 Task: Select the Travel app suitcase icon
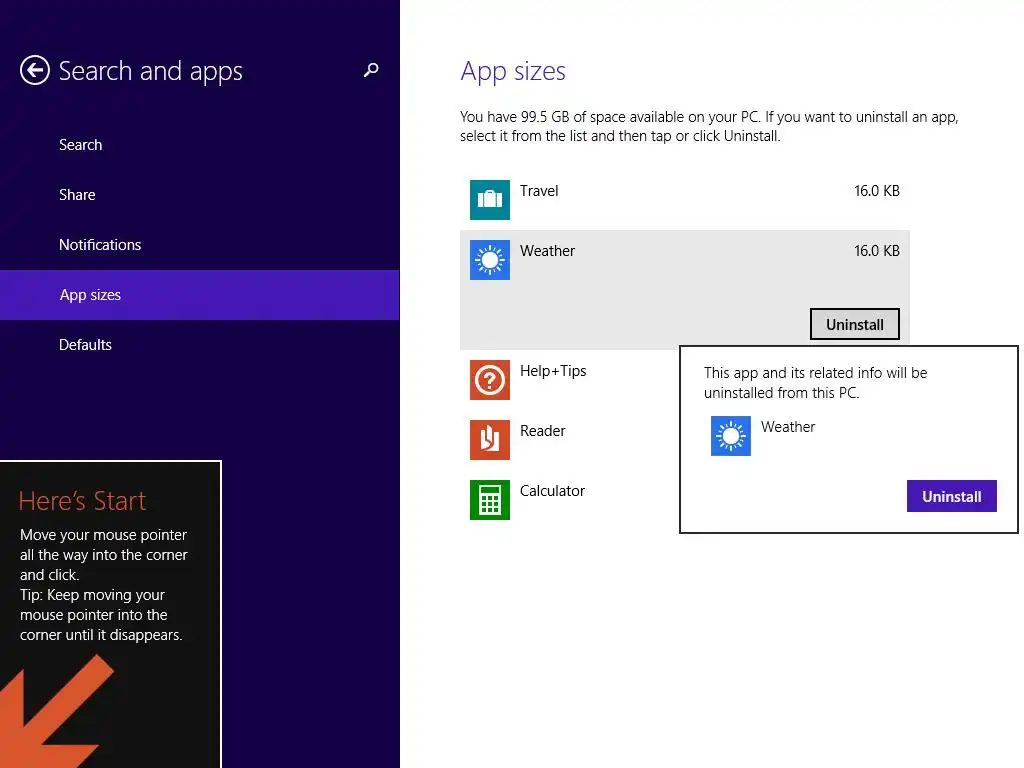pos(490,200)
